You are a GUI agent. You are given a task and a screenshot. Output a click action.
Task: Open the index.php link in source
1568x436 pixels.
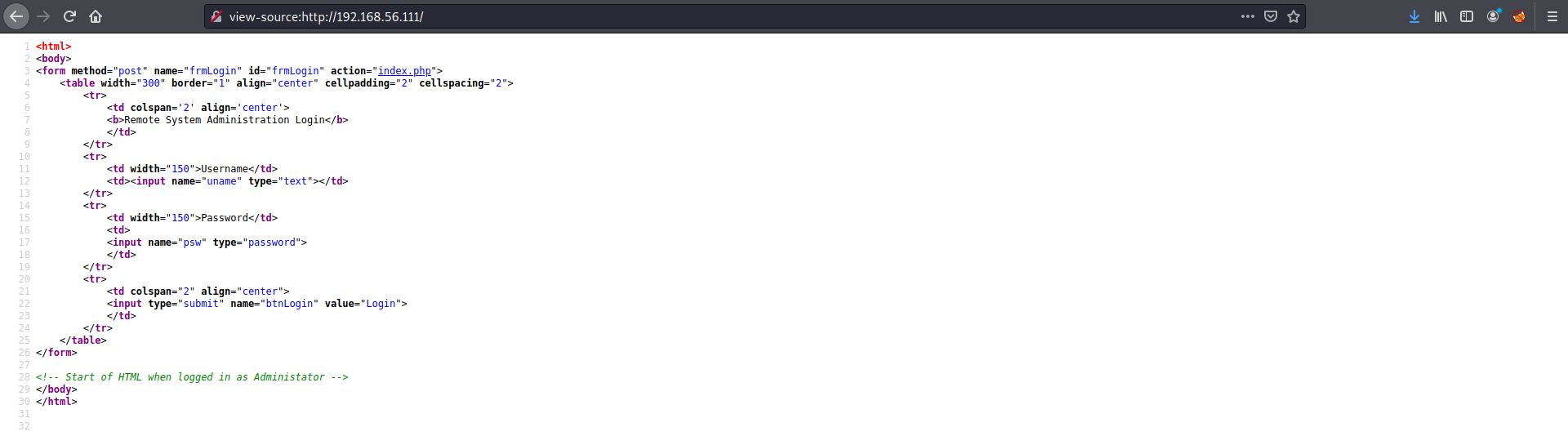click(x=404, y=71)
